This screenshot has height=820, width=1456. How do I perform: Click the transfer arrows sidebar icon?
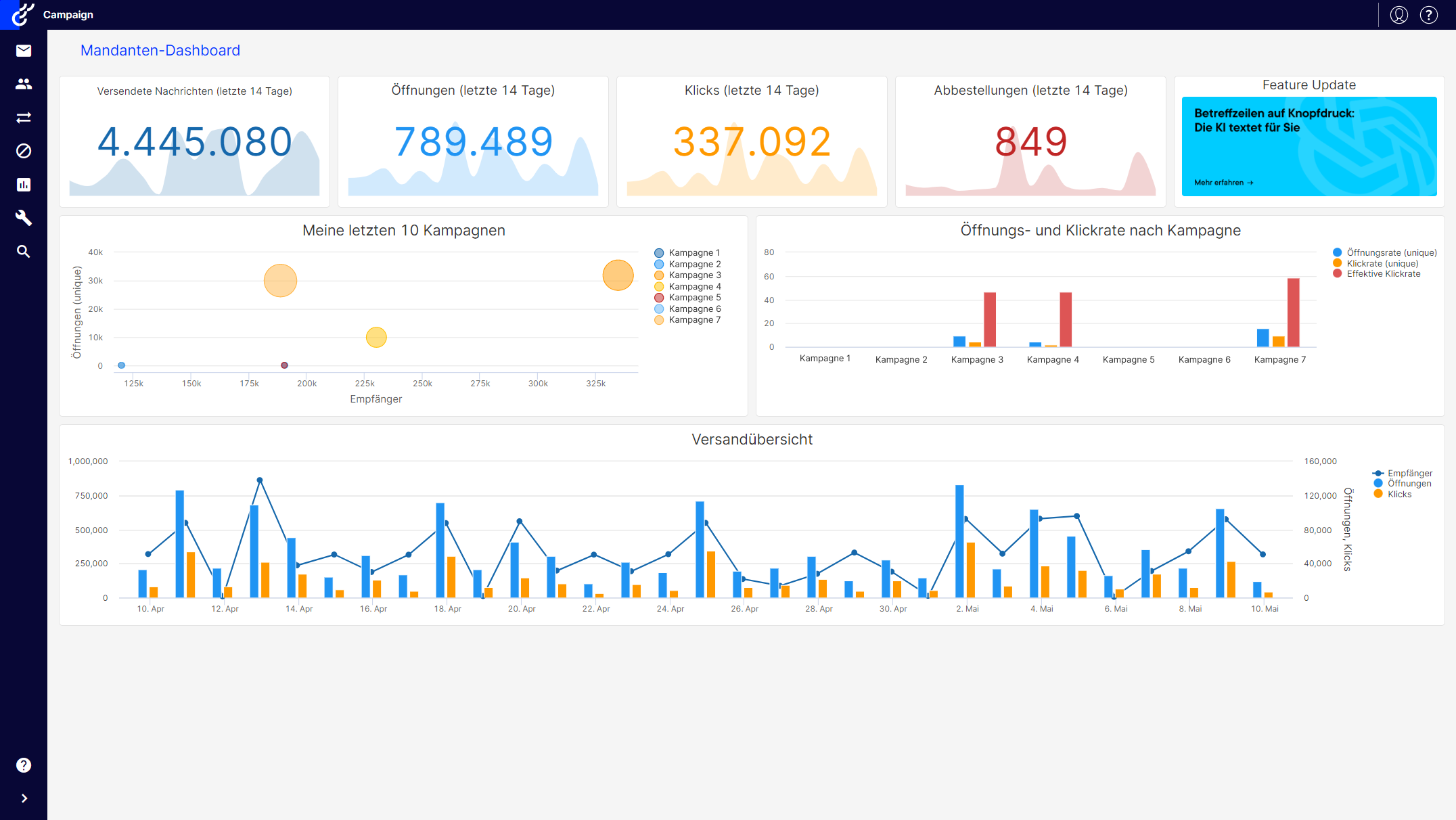(x=24, y=118)
